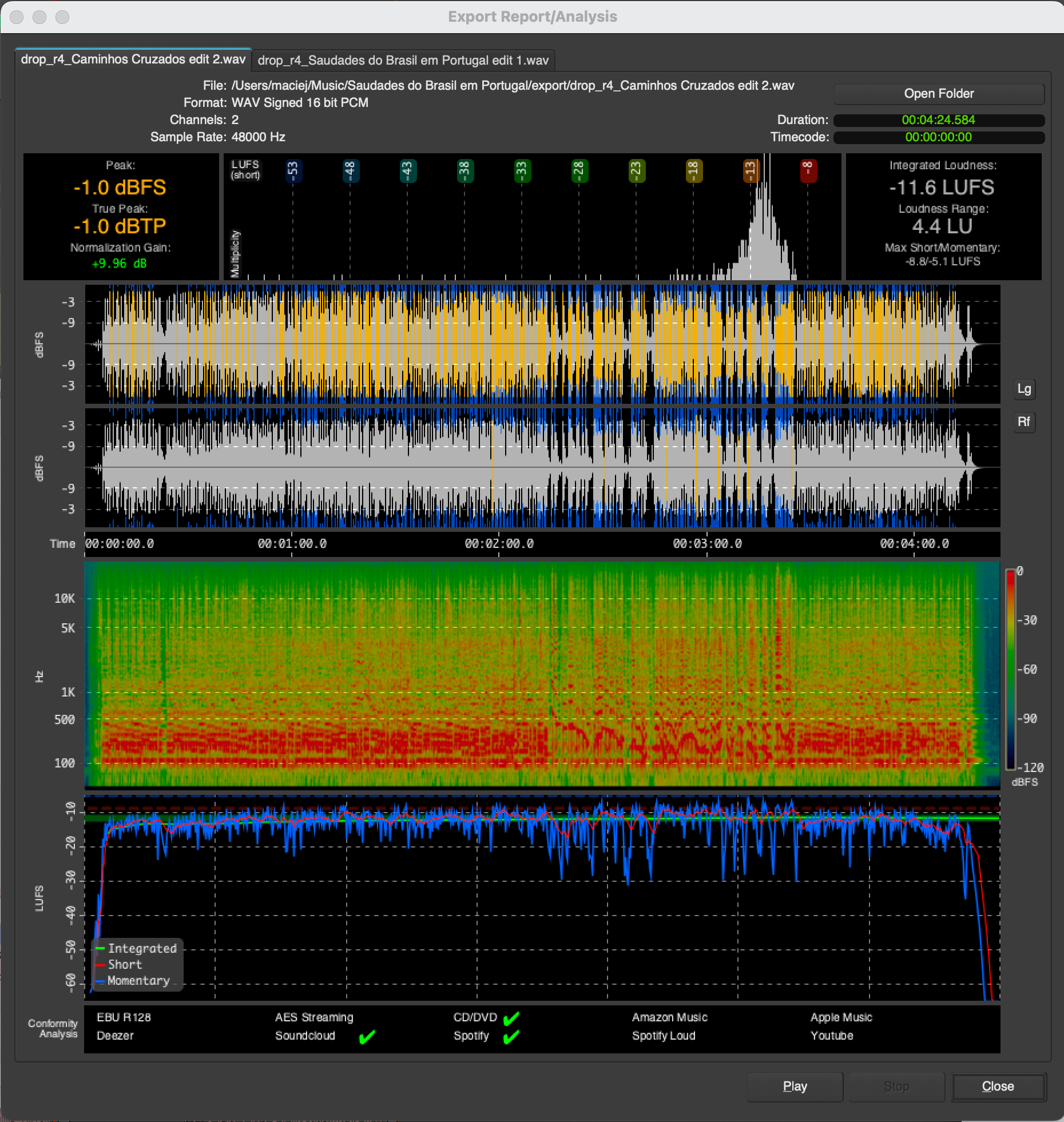Screen dimensions: 1064x1122
Task: Click the Timecode readout field
Action: tap(938, 137)
